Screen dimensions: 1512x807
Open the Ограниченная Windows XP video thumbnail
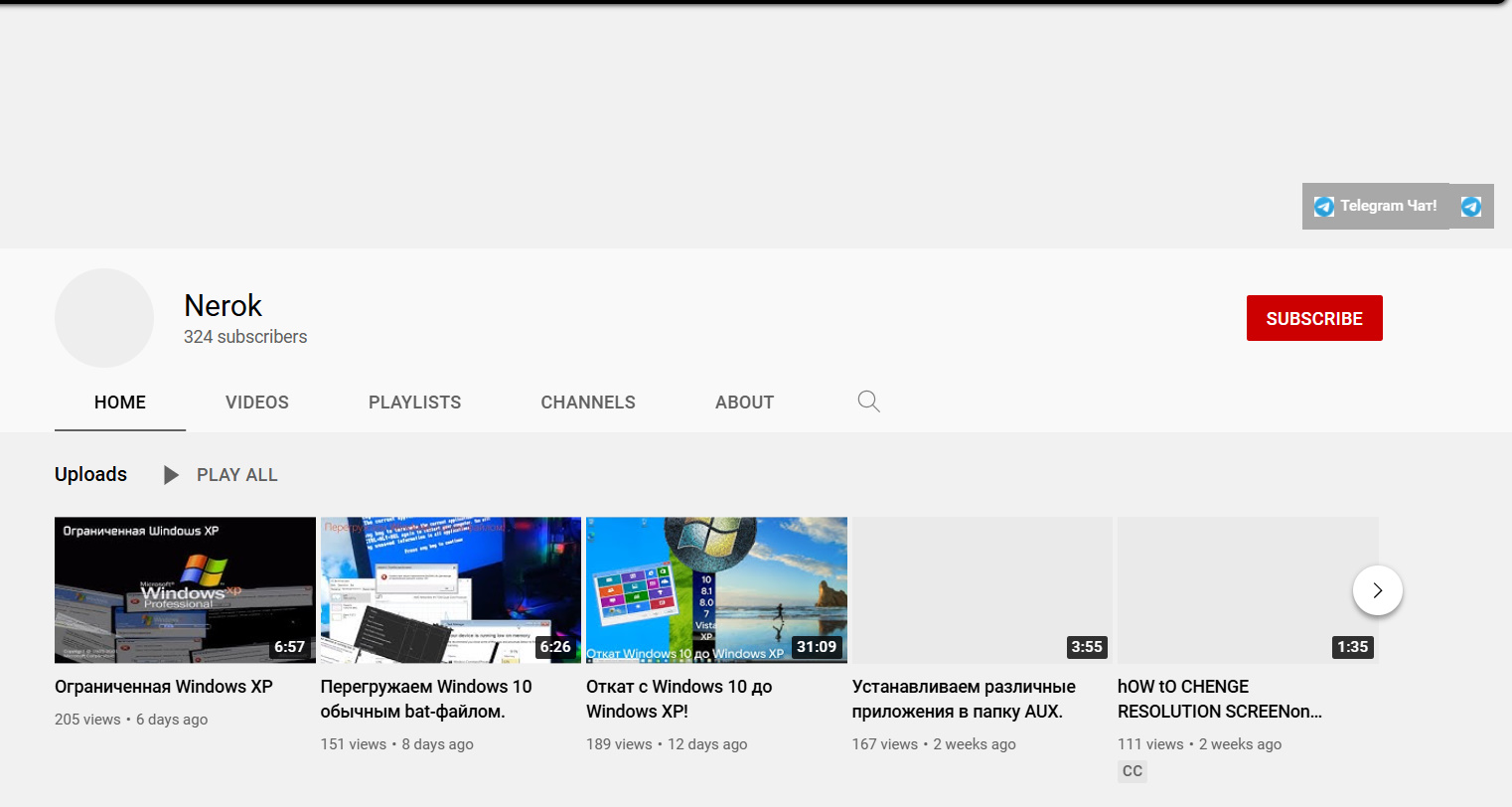pyautogui.click(x=185, y=589)
